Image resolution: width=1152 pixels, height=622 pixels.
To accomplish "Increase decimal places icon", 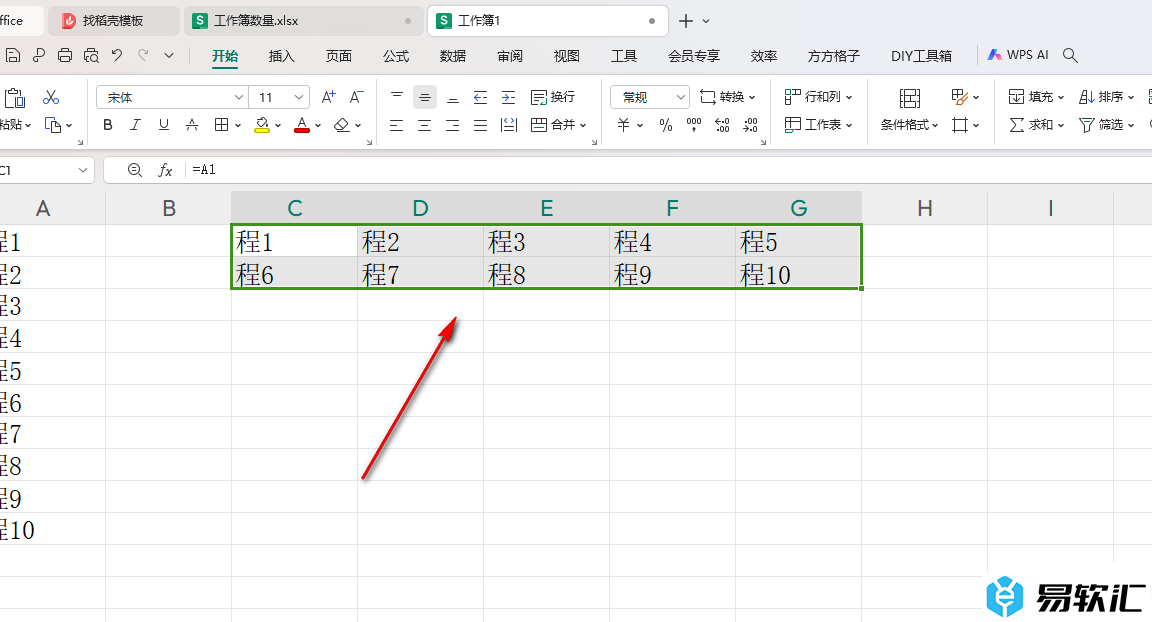I will click(x=722, y=126).
